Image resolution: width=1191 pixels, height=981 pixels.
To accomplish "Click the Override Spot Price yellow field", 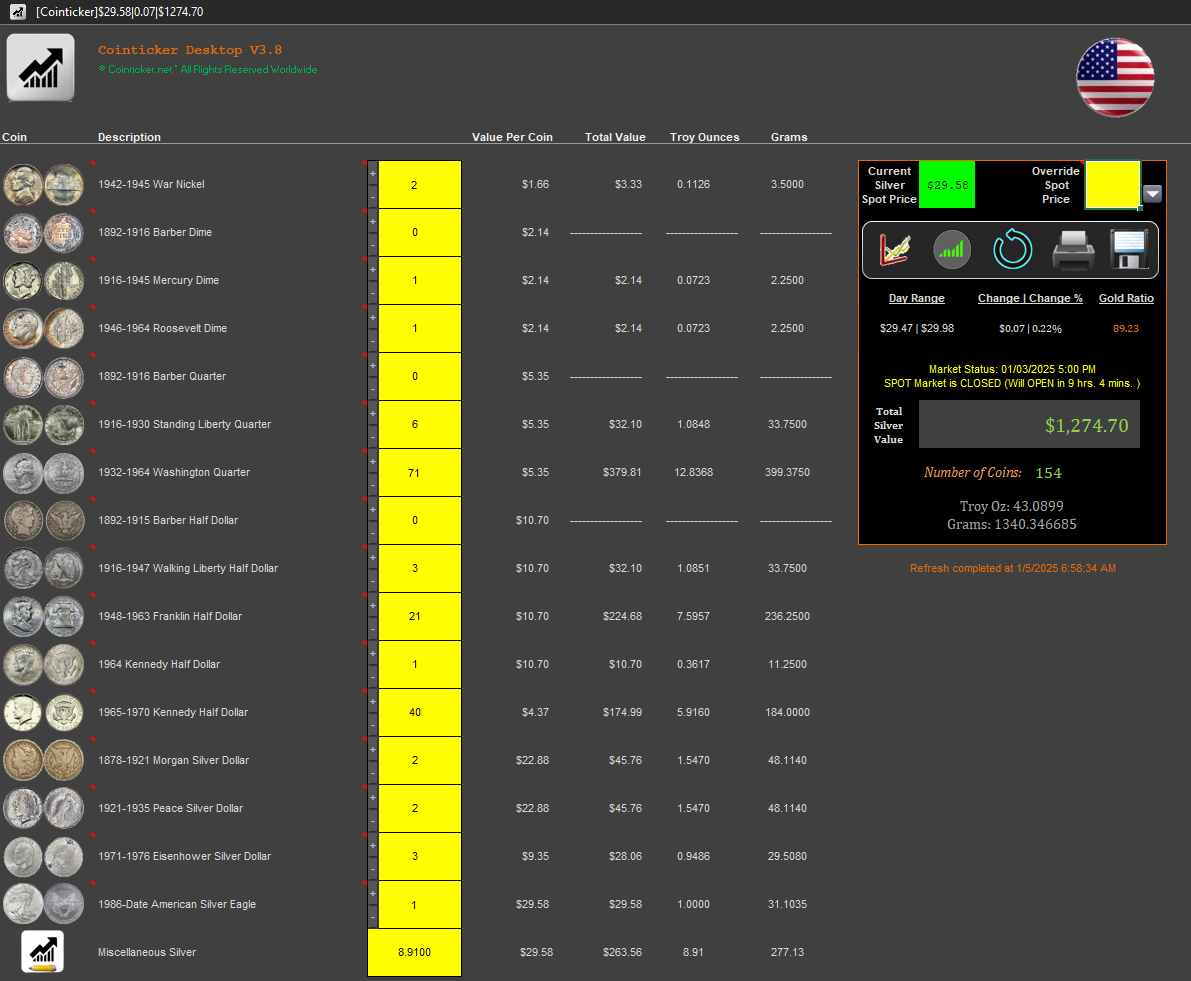I will click(x=1113, y=185).
